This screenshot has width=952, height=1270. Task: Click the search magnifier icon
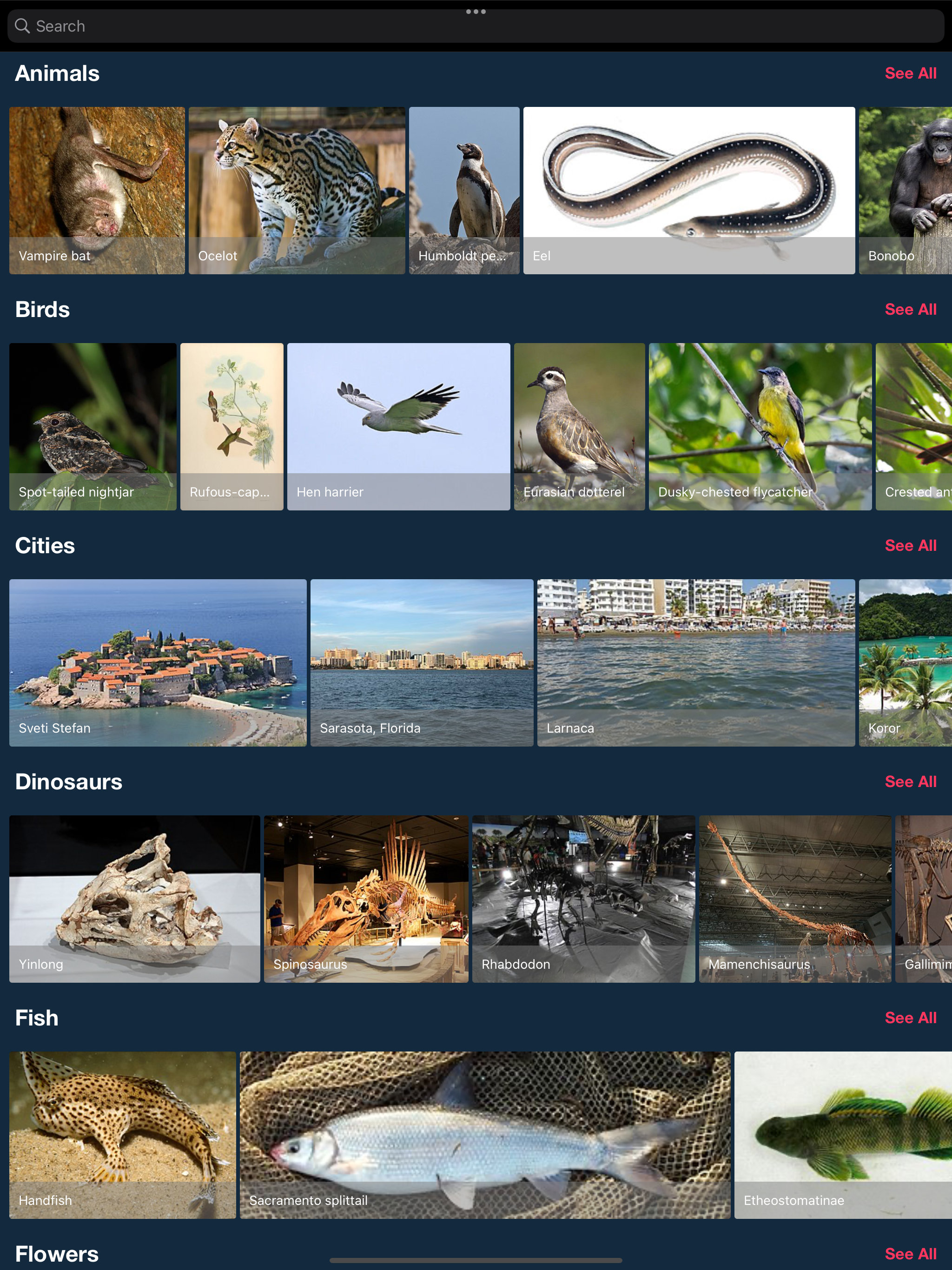tap(22, 26)
